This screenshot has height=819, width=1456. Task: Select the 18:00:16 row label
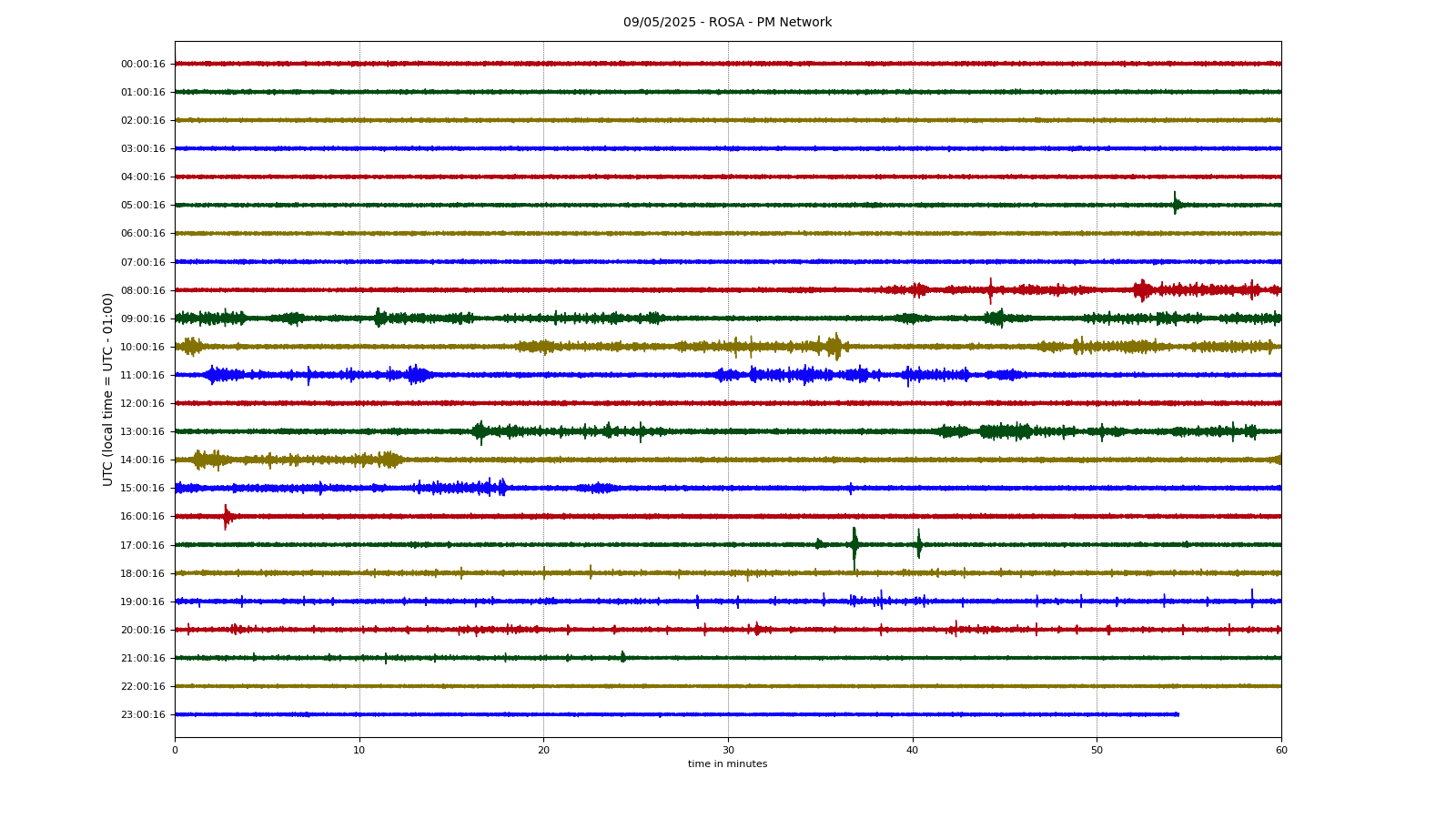[x=143, y=573]
